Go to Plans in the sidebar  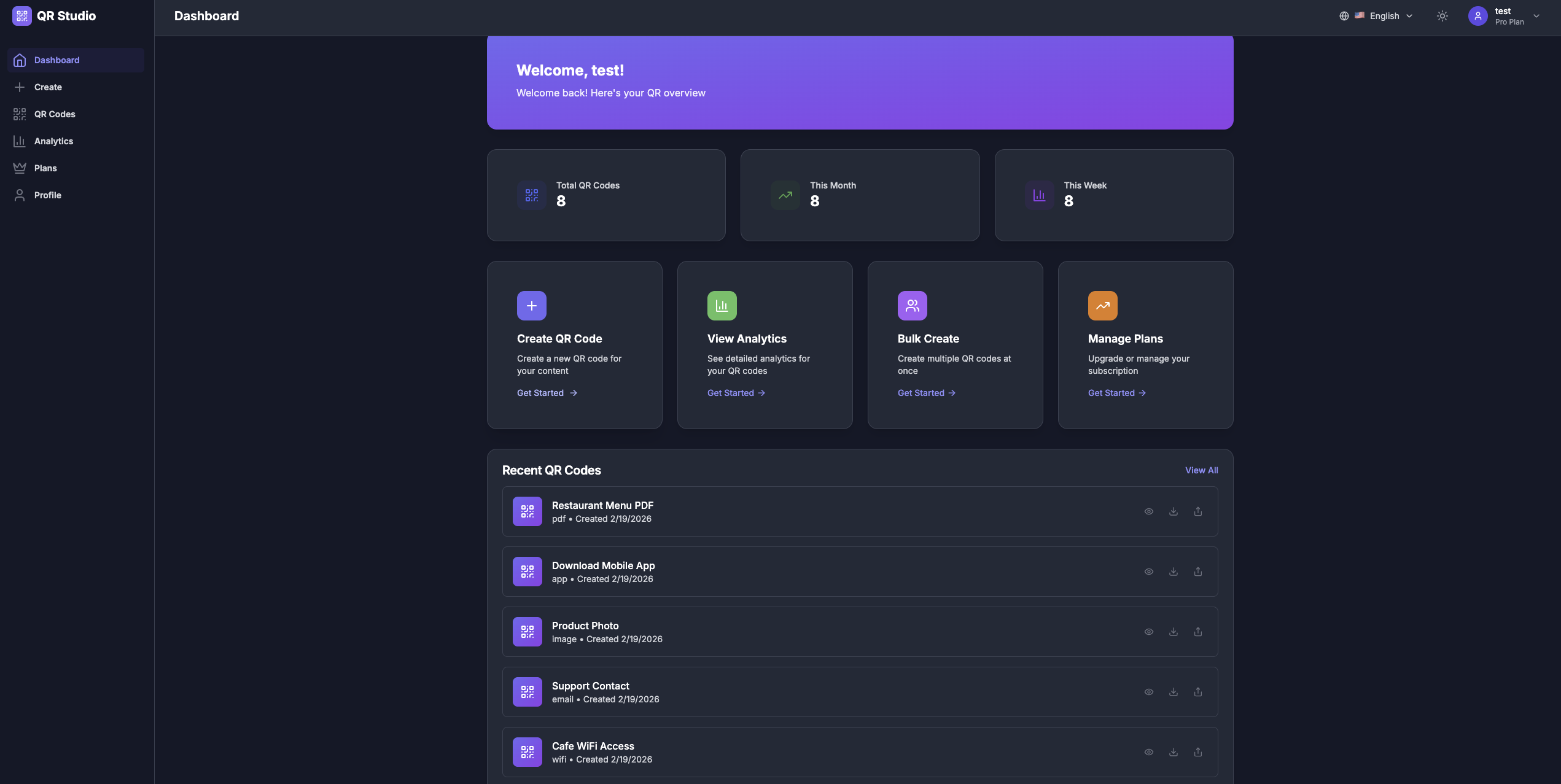point(45,168)
